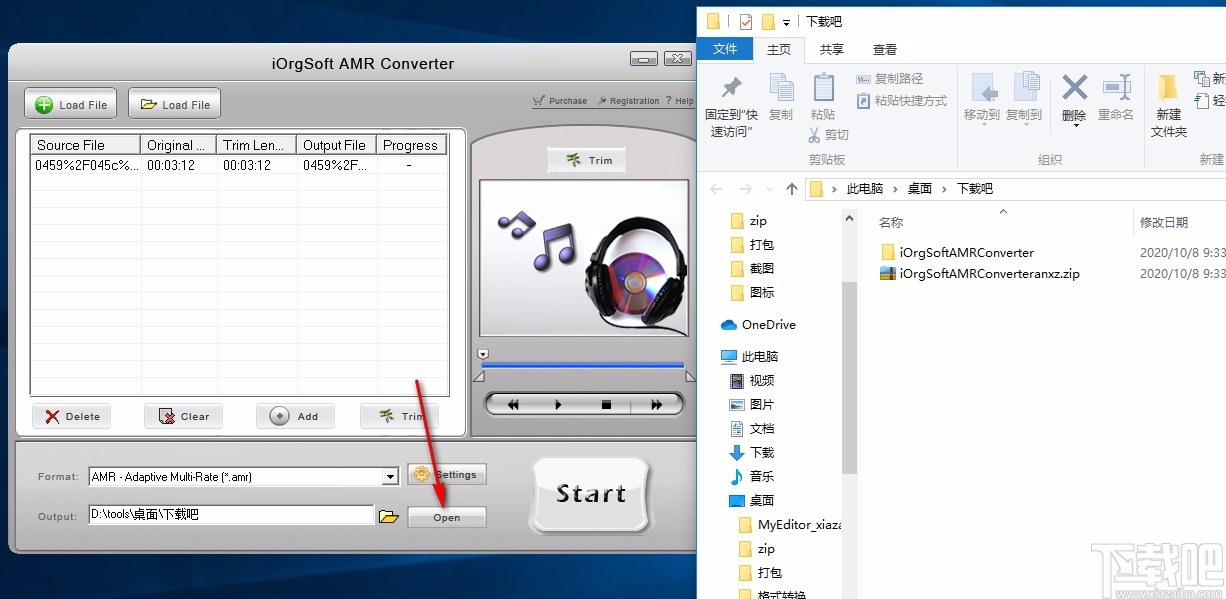Click the Load File button with green plus icon
Image resolution: width=1226 pixels, height=599 pixels.
tap(70, 102)
